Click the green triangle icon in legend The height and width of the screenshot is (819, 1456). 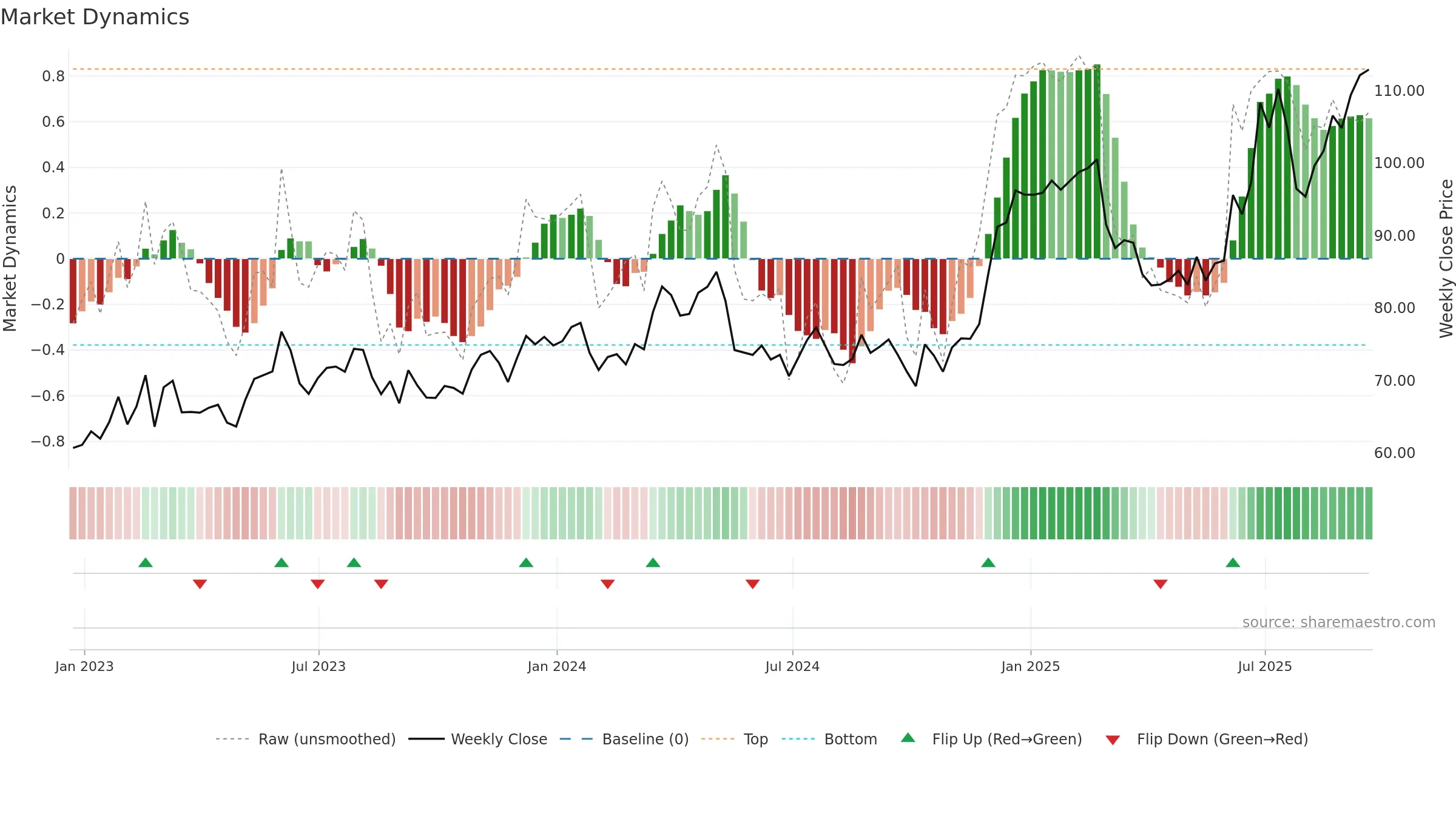tap(908, 738)
